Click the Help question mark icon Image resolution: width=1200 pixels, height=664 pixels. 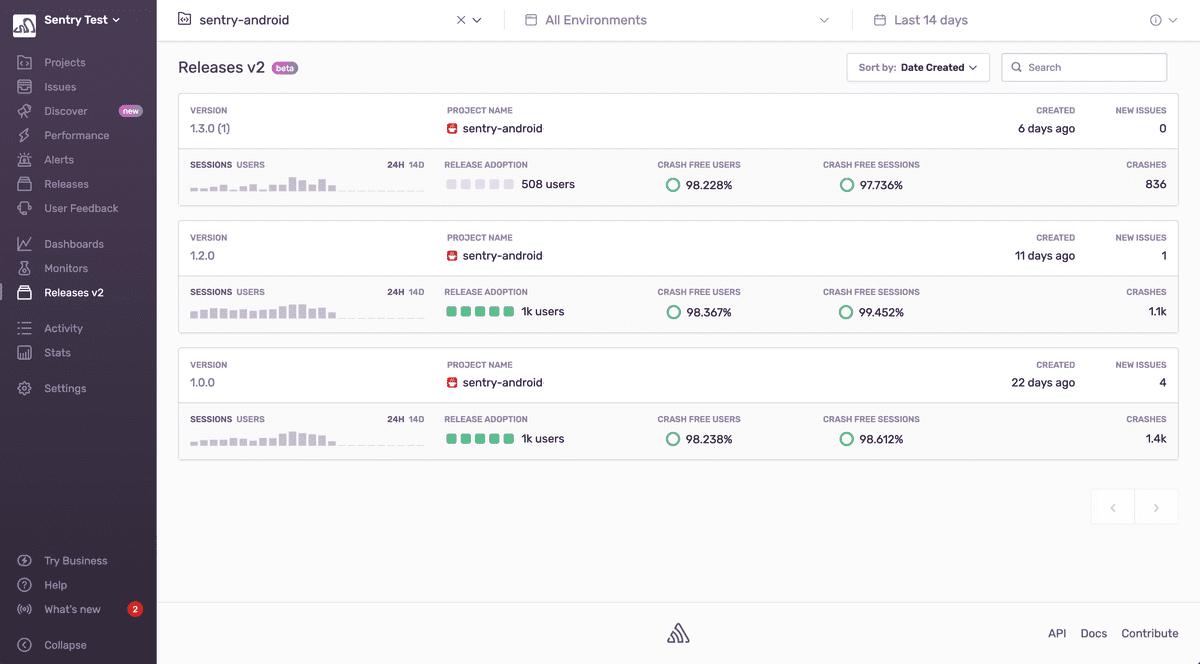click(25, 585)
